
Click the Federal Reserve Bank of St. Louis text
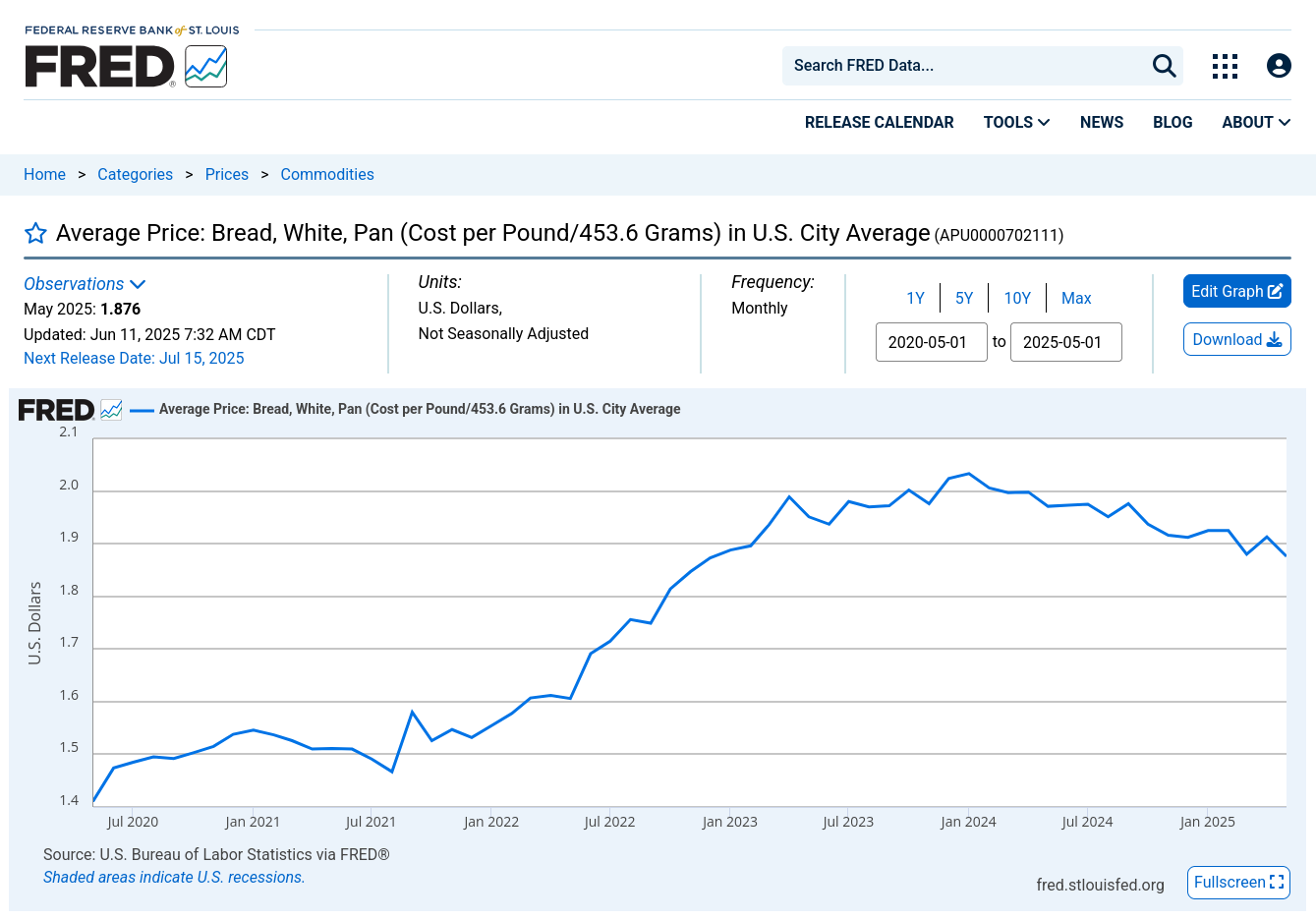[132, 30]
